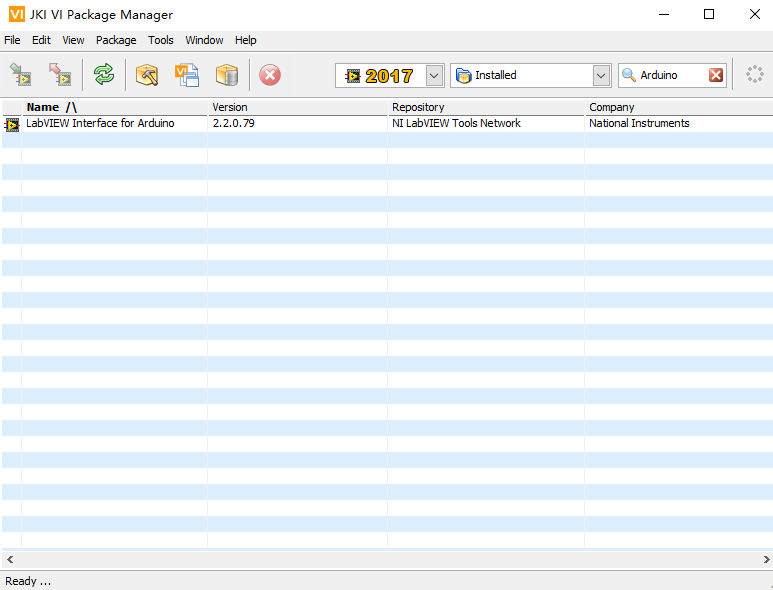
Task: Open the Package menu
Action: pyautogui.click(x=116, y=40)
